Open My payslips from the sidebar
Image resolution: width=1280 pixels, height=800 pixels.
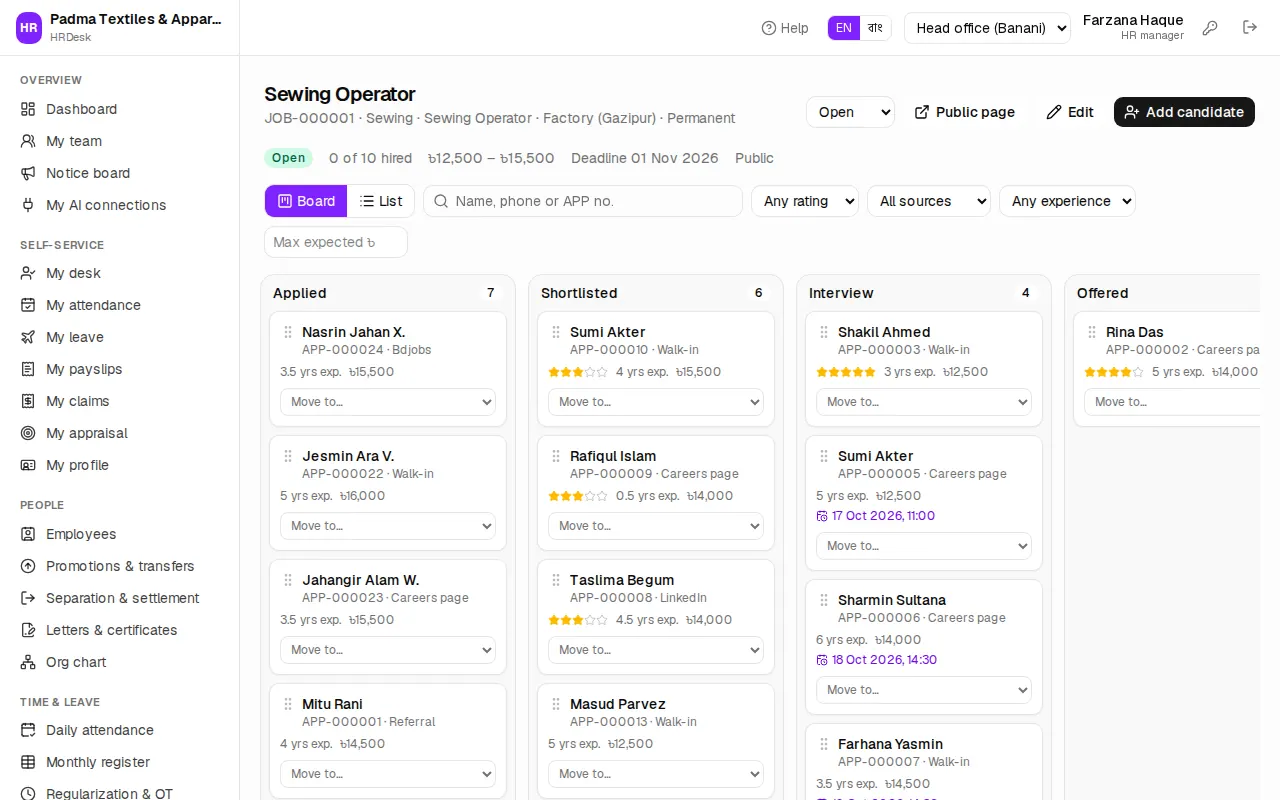pos(120,369)
